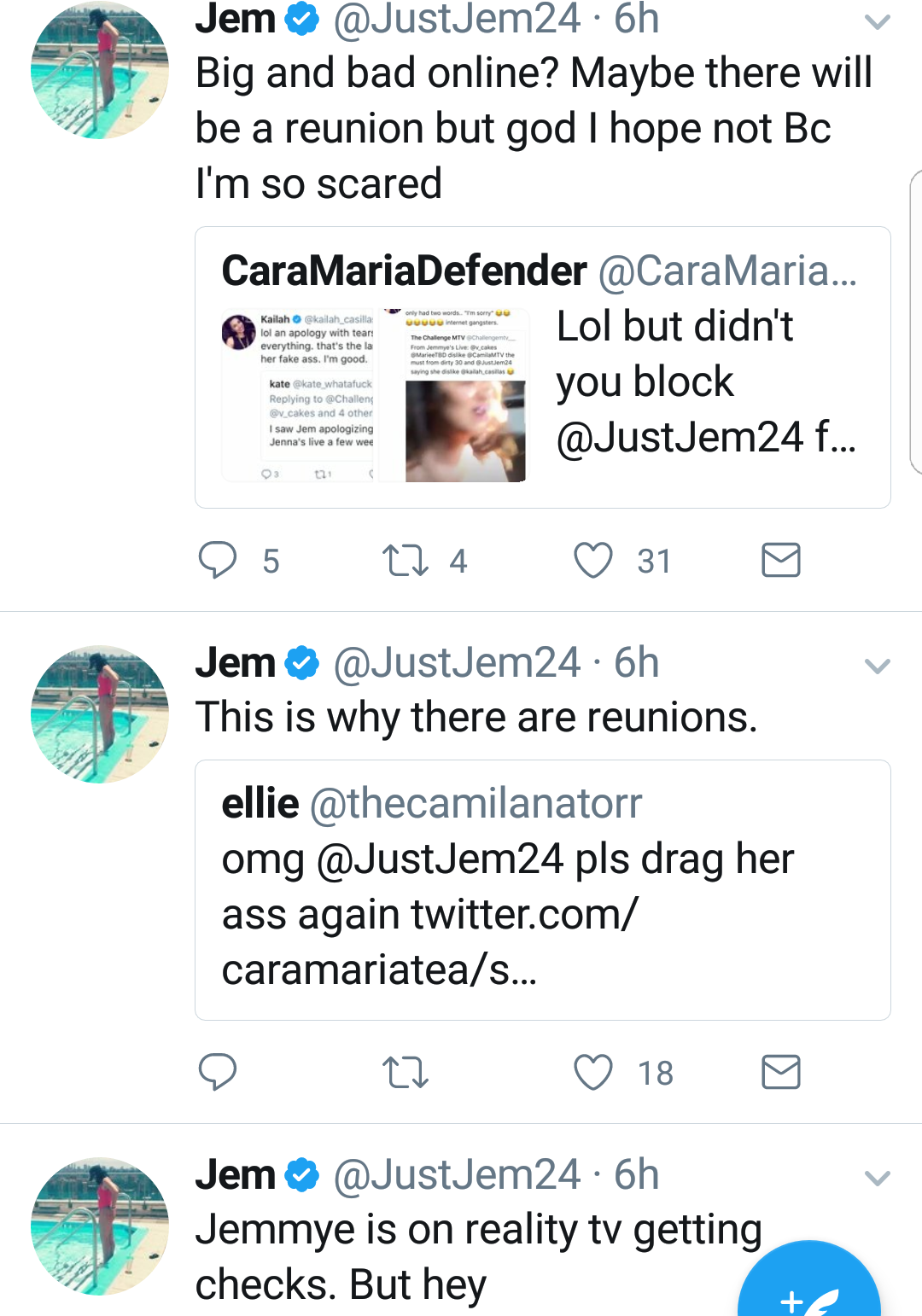
Task: Open chevron menu on 'Jemmye is on reality tv' tweet
Action: (878, 1179)
